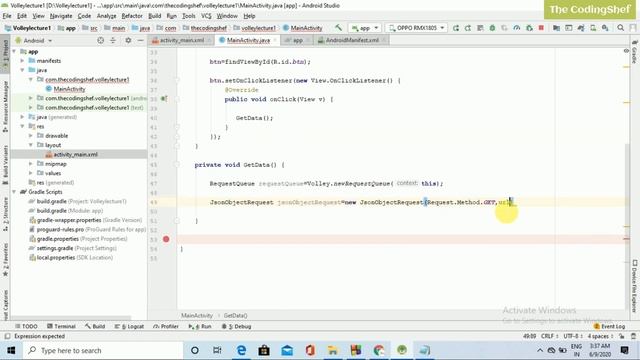Click the Collapse All icon in Project panel

(x=113, y=40)
